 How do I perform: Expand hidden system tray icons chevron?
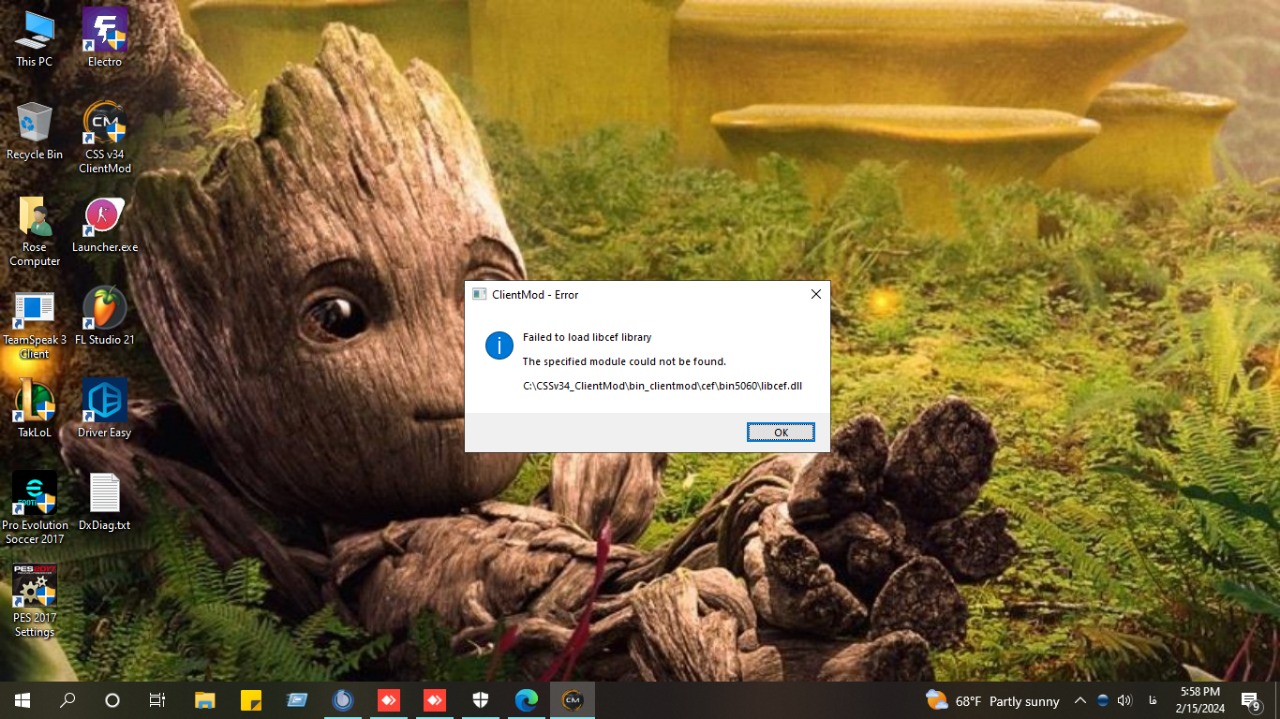pyautogui.click(x=1080, y=701)
